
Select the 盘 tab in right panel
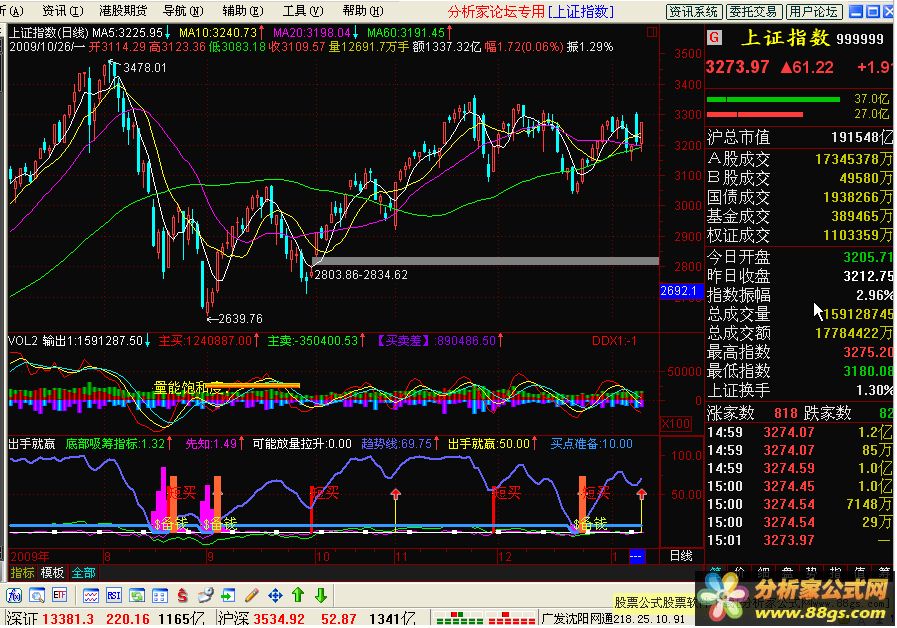tap(787, 570)
